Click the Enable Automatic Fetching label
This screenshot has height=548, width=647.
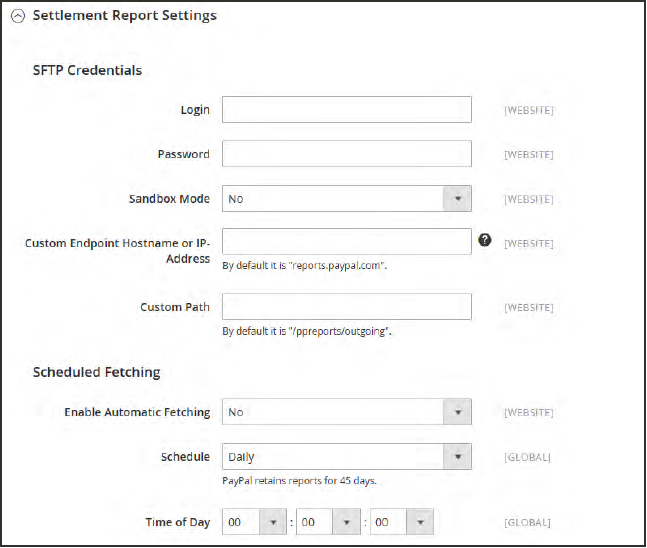(137, 412)
